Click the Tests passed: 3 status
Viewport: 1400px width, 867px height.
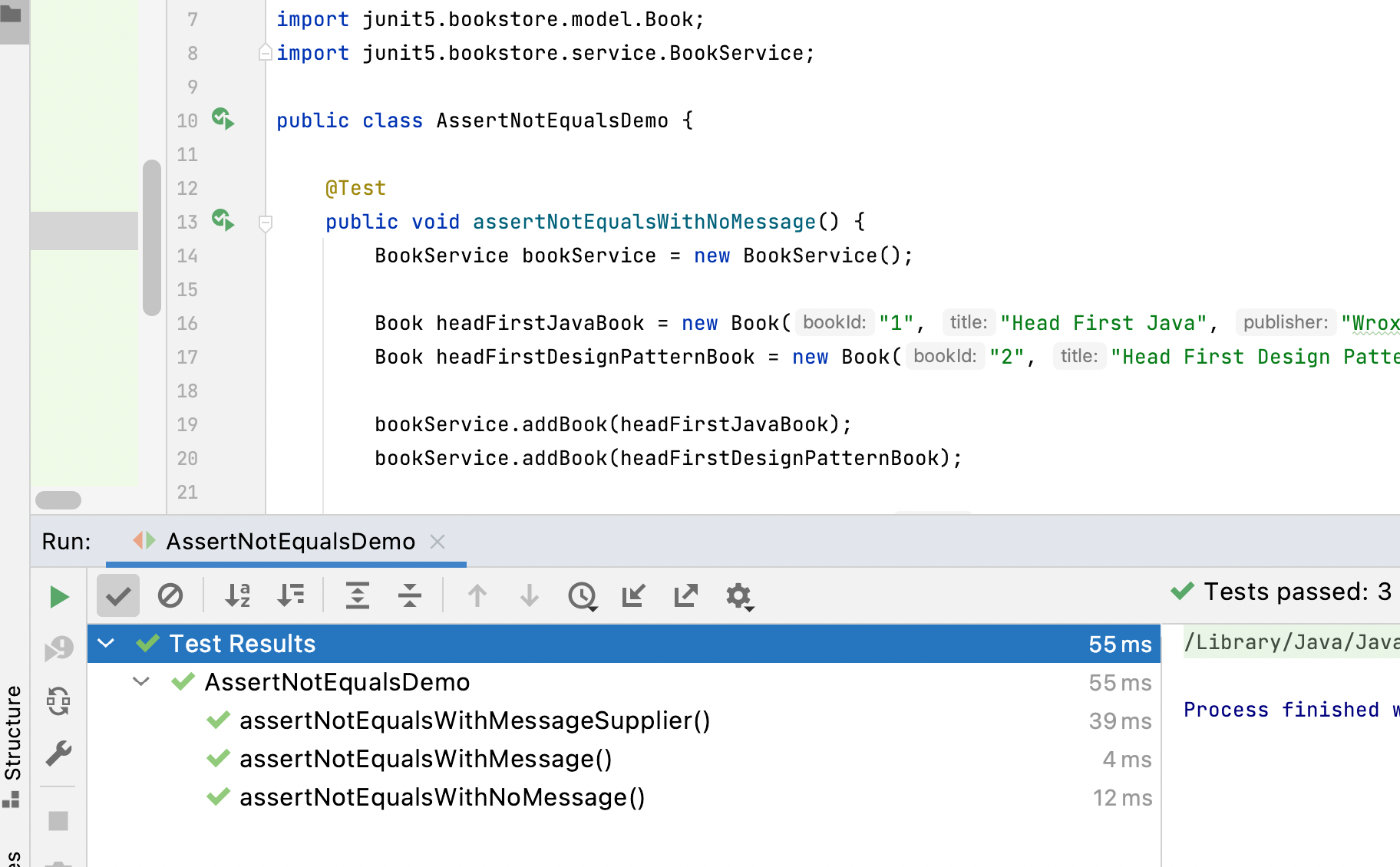(x=1281, y=592)
